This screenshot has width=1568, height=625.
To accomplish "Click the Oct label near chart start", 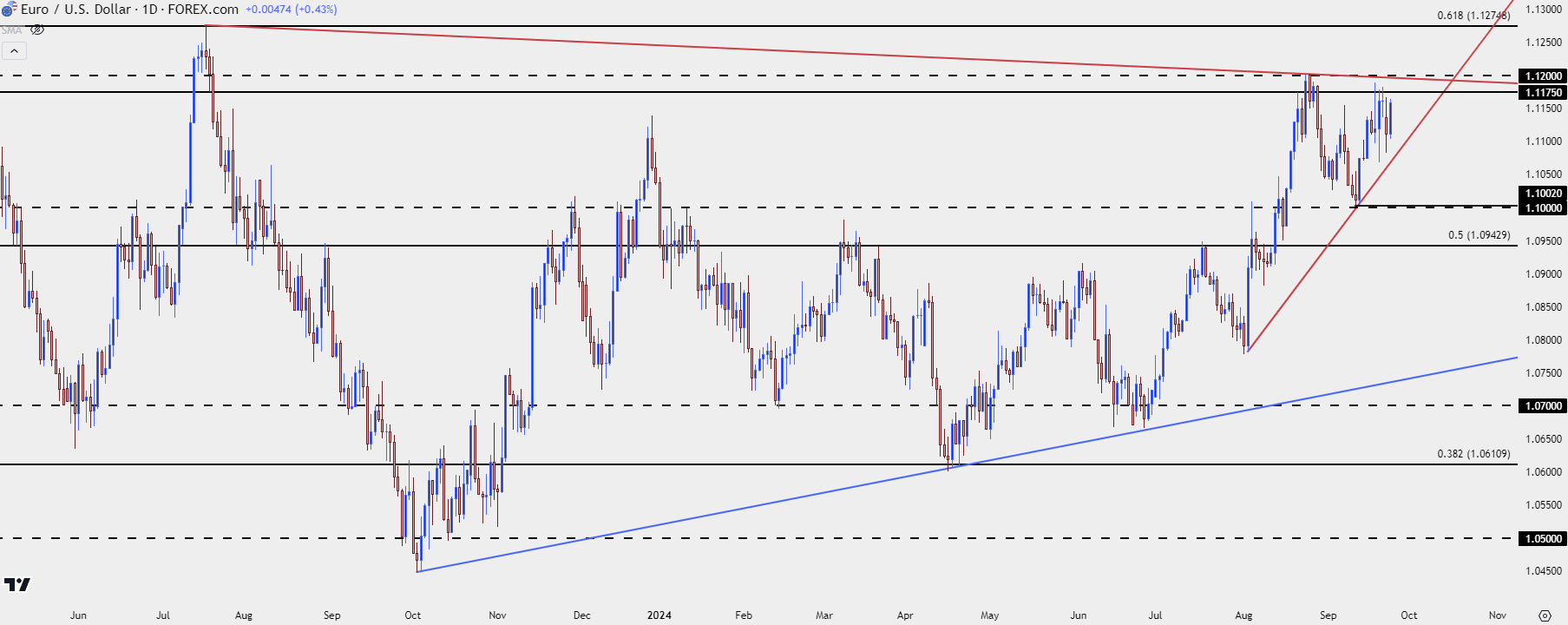I will (413, 615).
